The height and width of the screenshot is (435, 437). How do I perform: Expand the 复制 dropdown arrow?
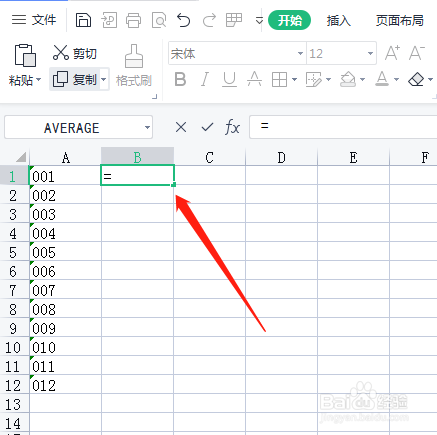(104, 80)
